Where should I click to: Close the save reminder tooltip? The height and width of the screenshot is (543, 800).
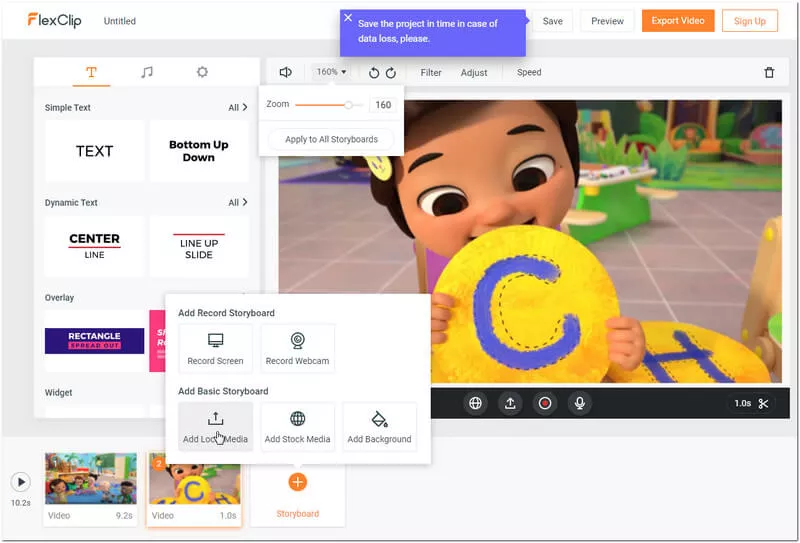click(x=348, y=18)
